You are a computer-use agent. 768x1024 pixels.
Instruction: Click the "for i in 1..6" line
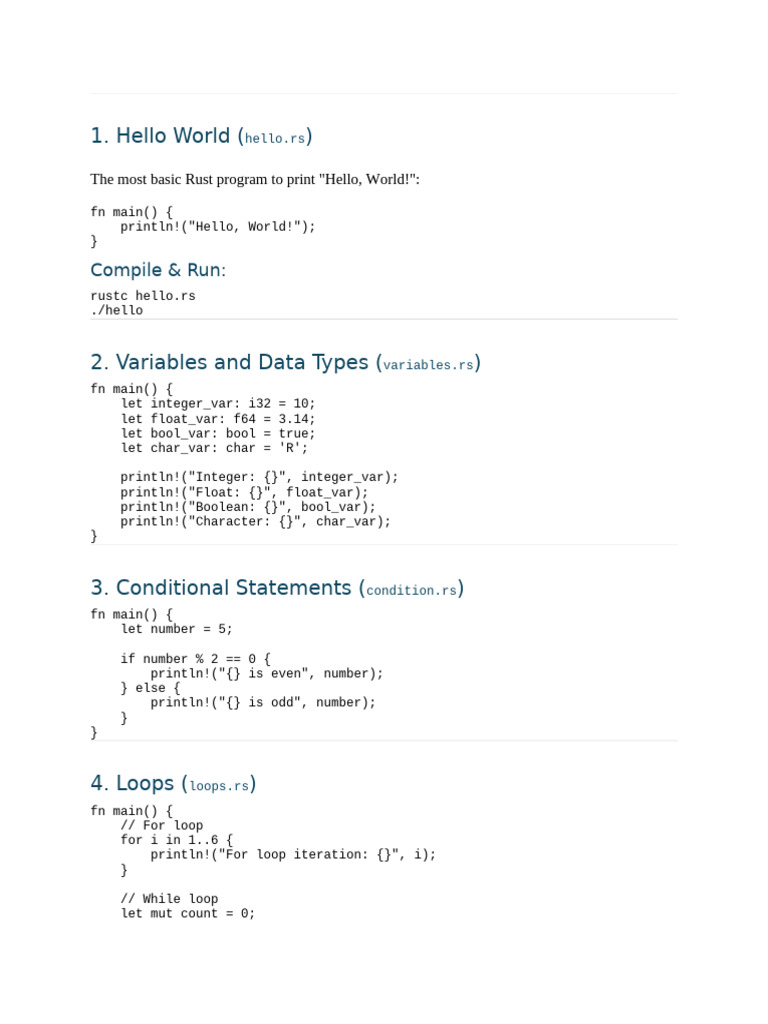tap(177, 840)
